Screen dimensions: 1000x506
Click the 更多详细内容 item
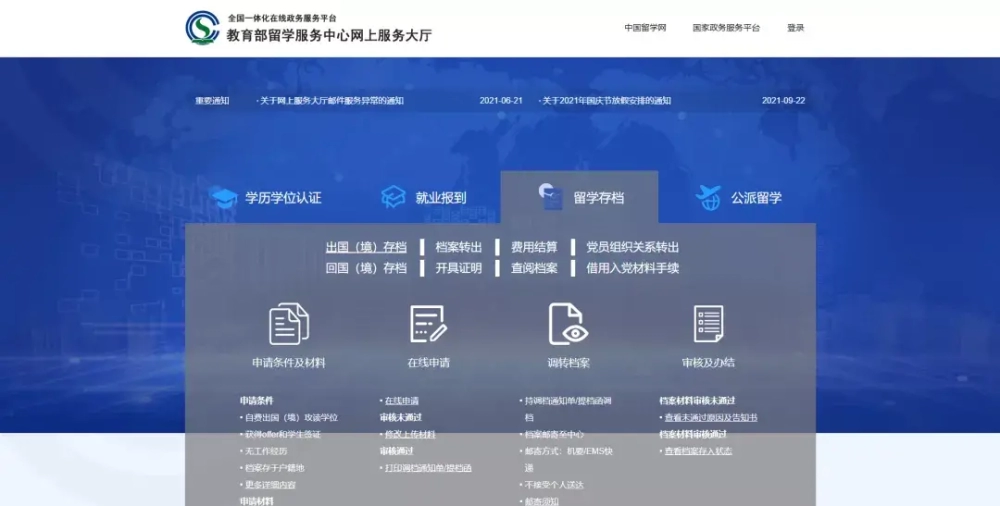coord(270,485)
